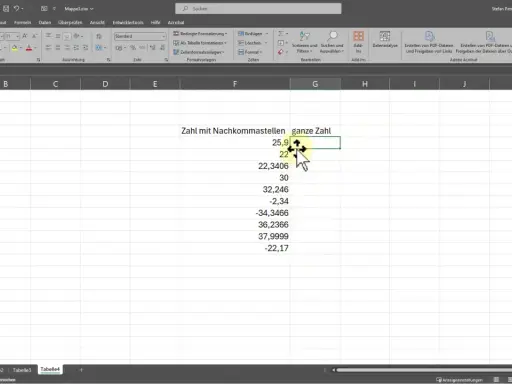
Task: Select the selected empty cell under ganze Zahl
Action: [x=315, y=143]
